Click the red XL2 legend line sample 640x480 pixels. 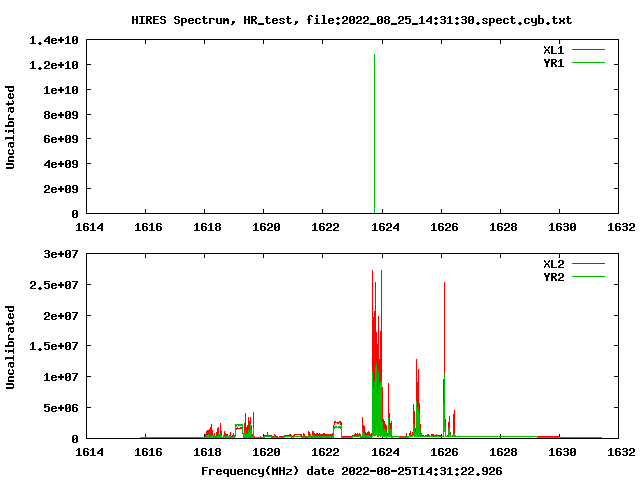pos(588,264)
